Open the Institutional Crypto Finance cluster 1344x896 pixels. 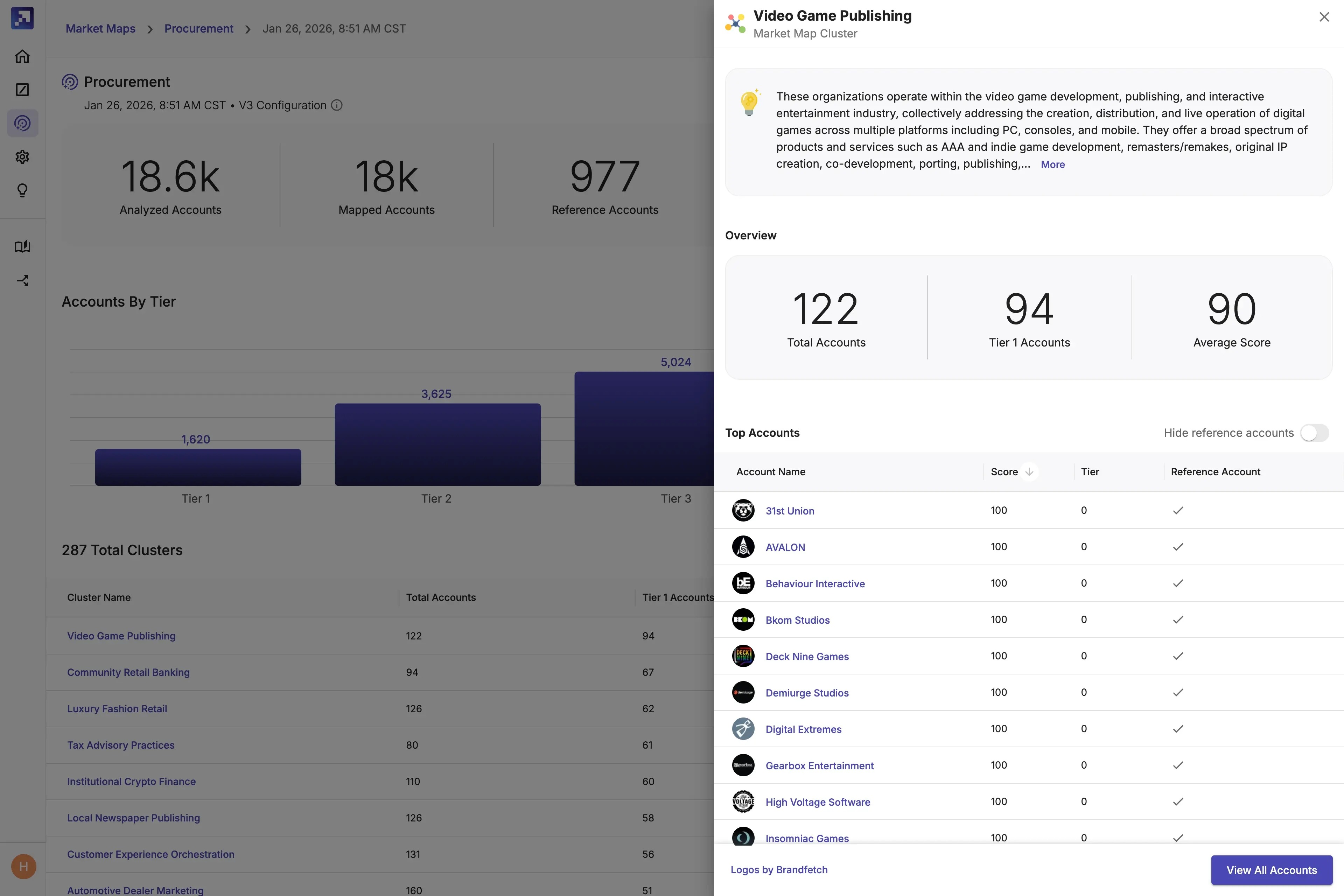pyautogui.click(x=131, y=782)
